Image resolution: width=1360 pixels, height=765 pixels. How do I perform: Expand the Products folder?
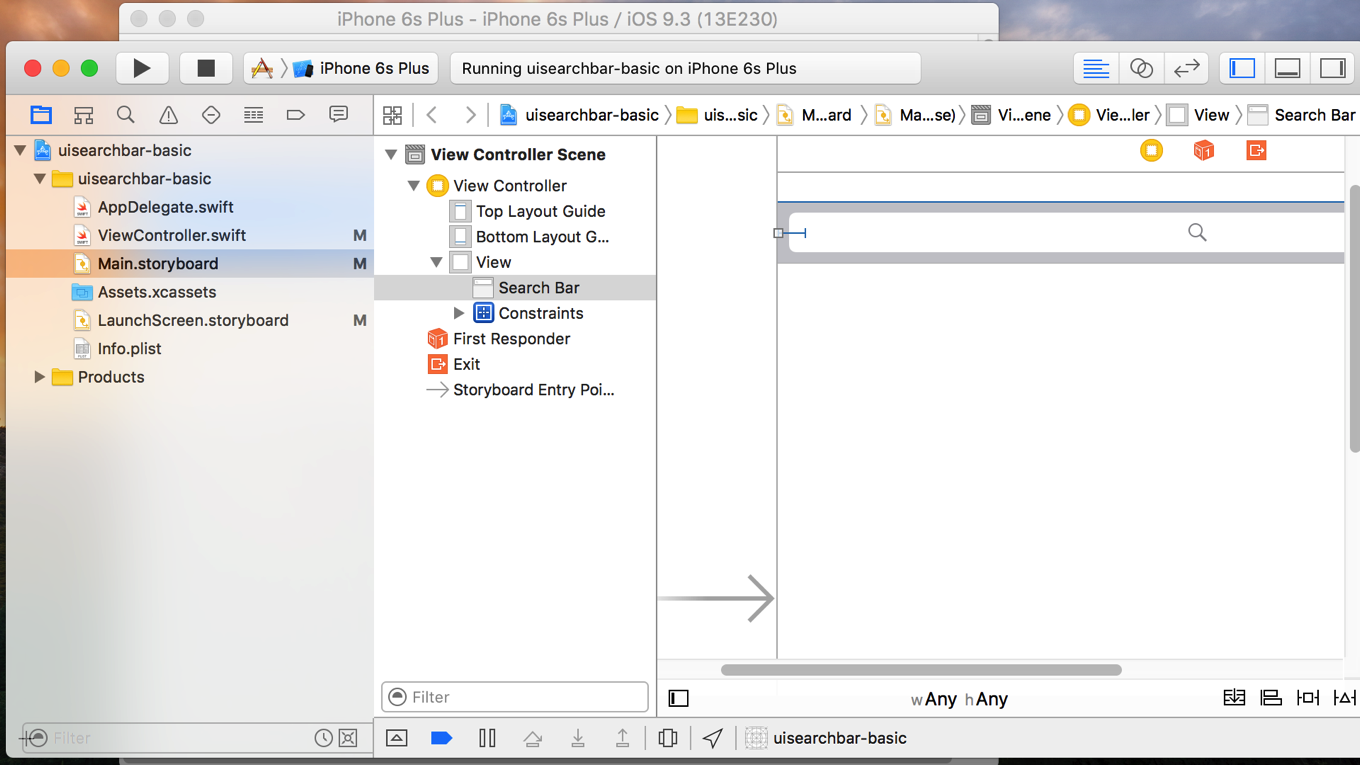(40, 377)
